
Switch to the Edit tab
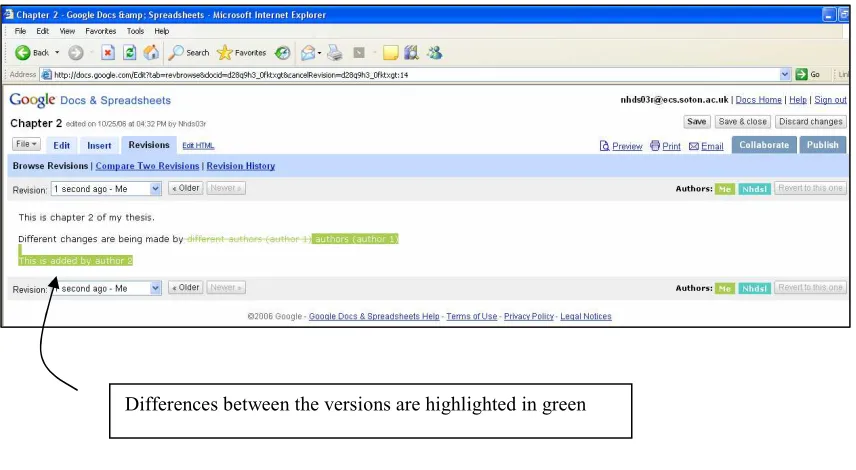pyautogui.click(x=62, y=145)
